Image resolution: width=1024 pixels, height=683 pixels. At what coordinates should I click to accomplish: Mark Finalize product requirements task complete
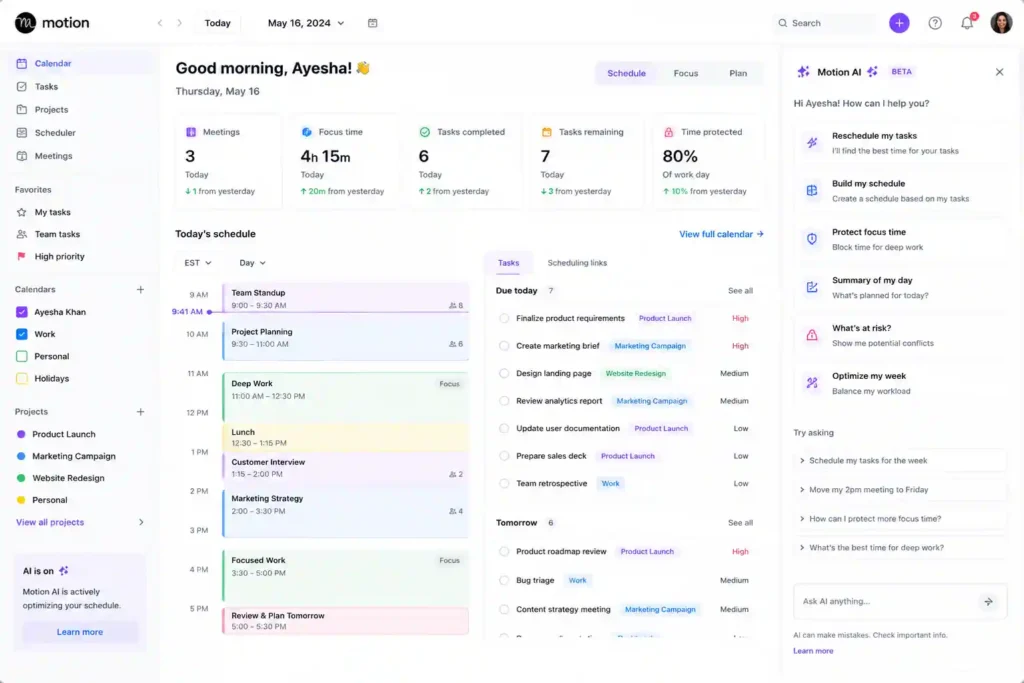[504, 318]
